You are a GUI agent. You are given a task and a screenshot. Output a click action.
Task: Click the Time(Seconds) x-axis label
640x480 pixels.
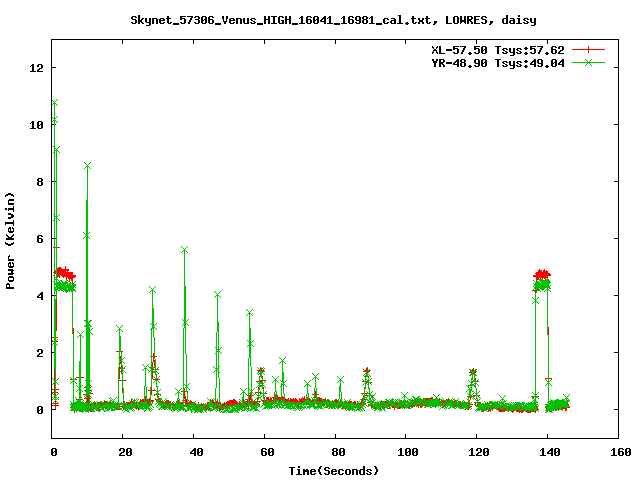point(334,471)
